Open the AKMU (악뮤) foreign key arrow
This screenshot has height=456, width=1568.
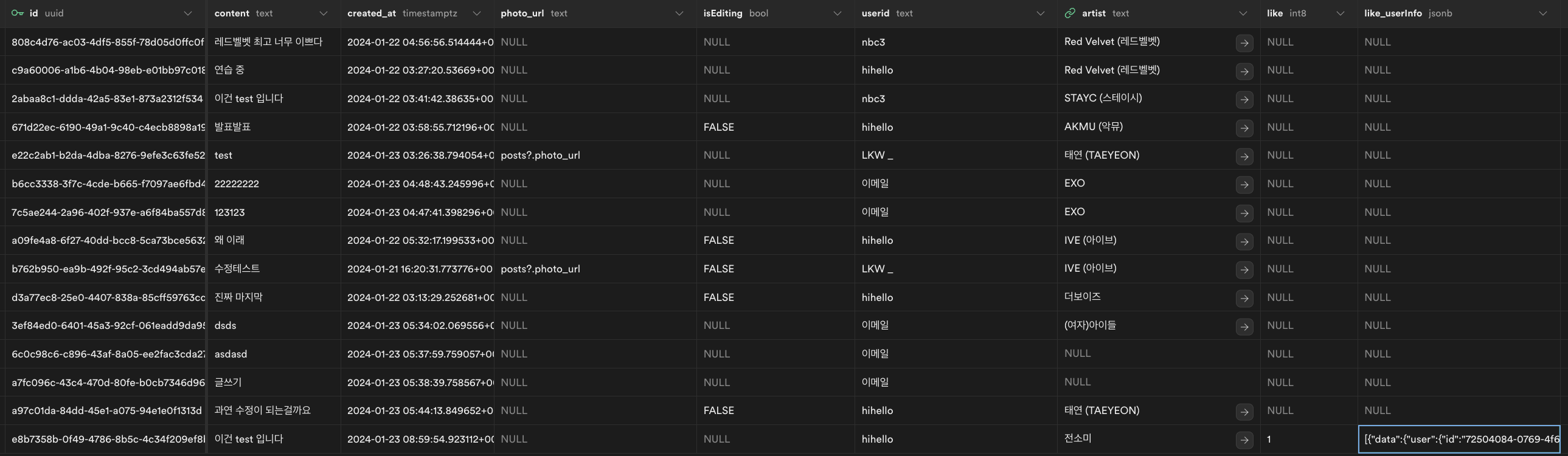pos(1244,128)
